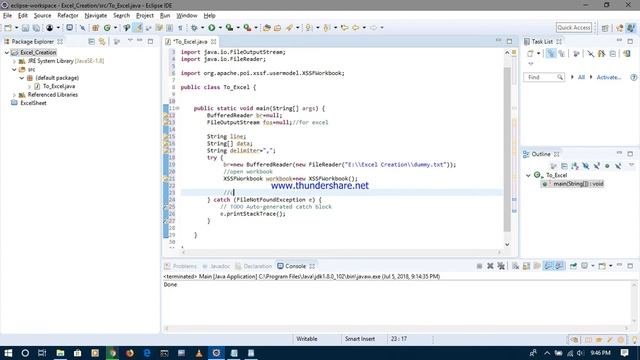Click the Last Edit Location arrow icon

(344, 28)
